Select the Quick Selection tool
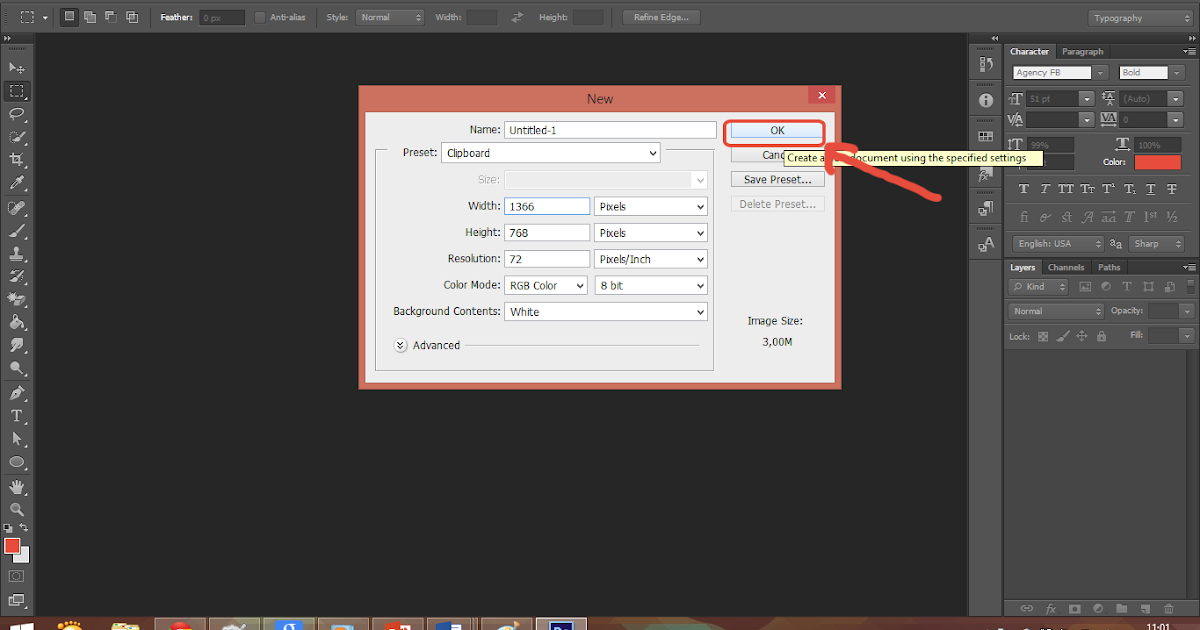Viewport: 1200px width, 630px height. (x=16, y=136)
